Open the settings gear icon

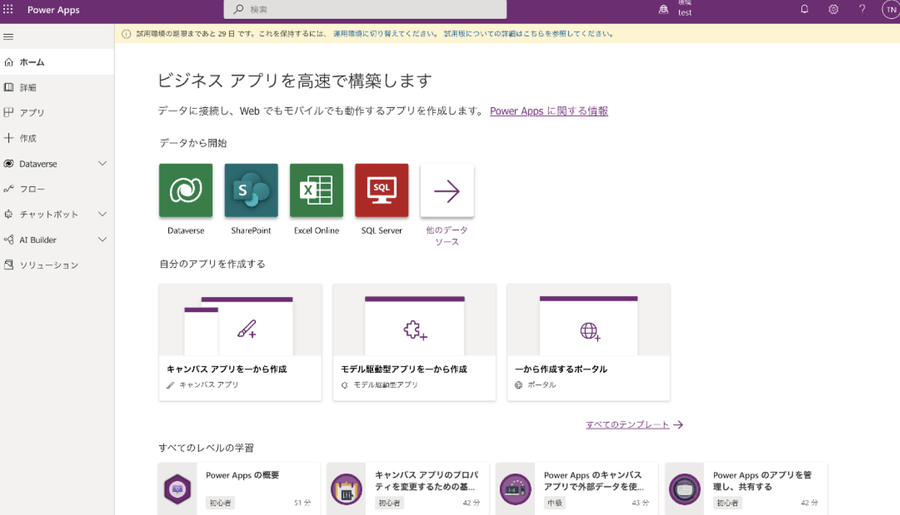click(x=833, y=9)
